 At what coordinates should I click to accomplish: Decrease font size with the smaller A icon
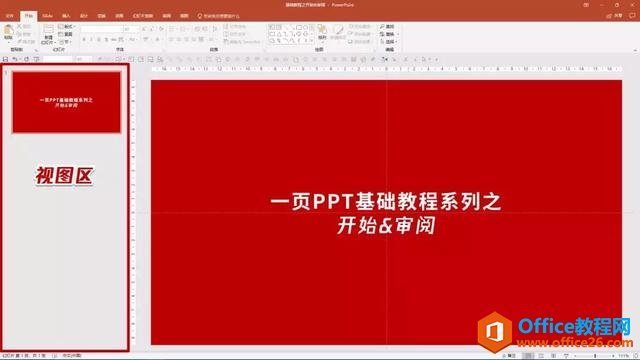pyautogui.click(x=152, y=29)
